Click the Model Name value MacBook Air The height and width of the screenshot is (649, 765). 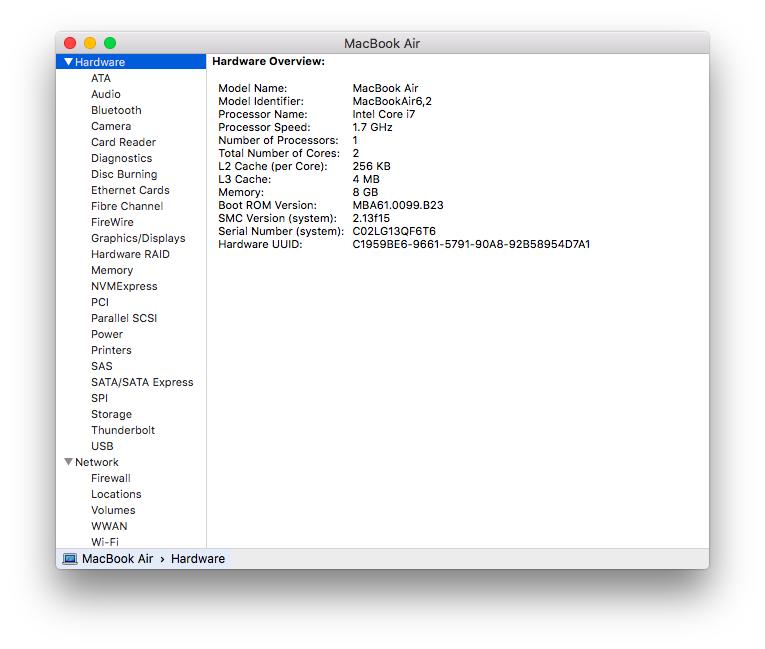pos(385,88)
